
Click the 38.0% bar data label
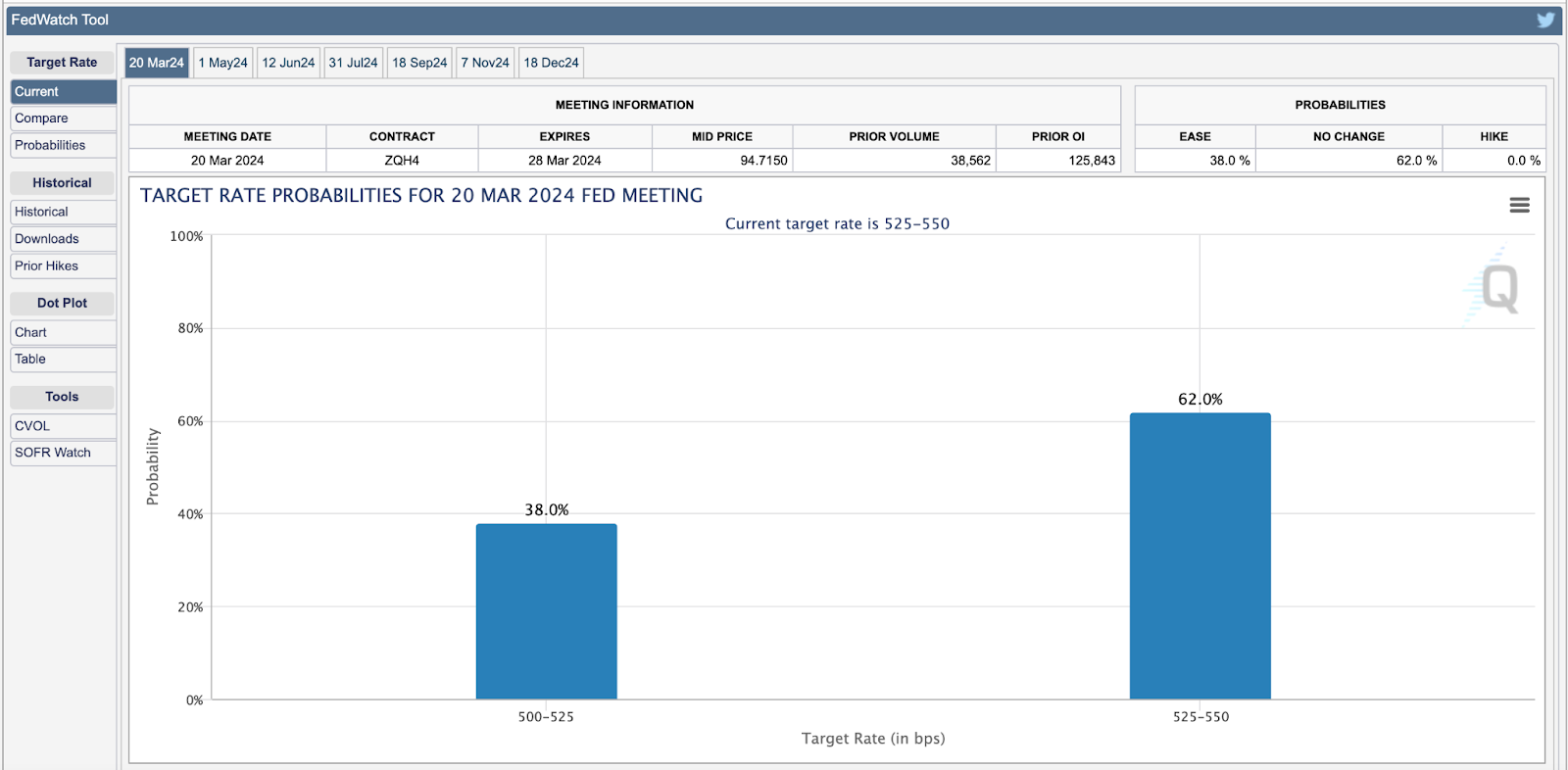tap(547, 510)
